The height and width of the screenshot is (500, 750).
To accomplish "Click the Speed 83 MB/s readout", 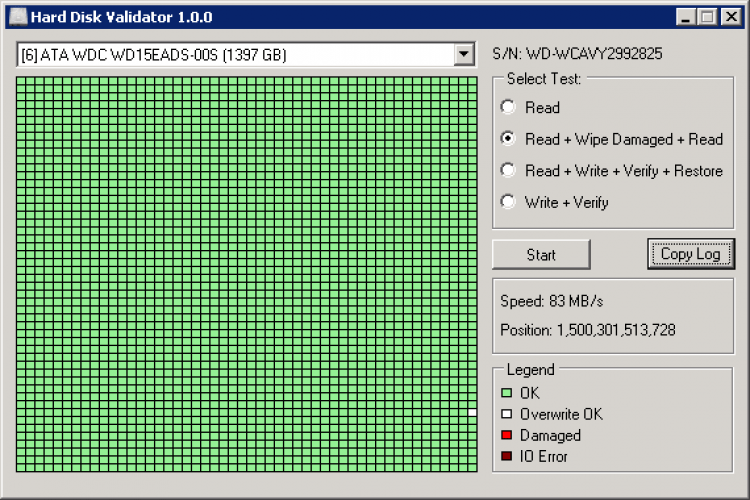I will pyautogui.click(x=551, y=301).
